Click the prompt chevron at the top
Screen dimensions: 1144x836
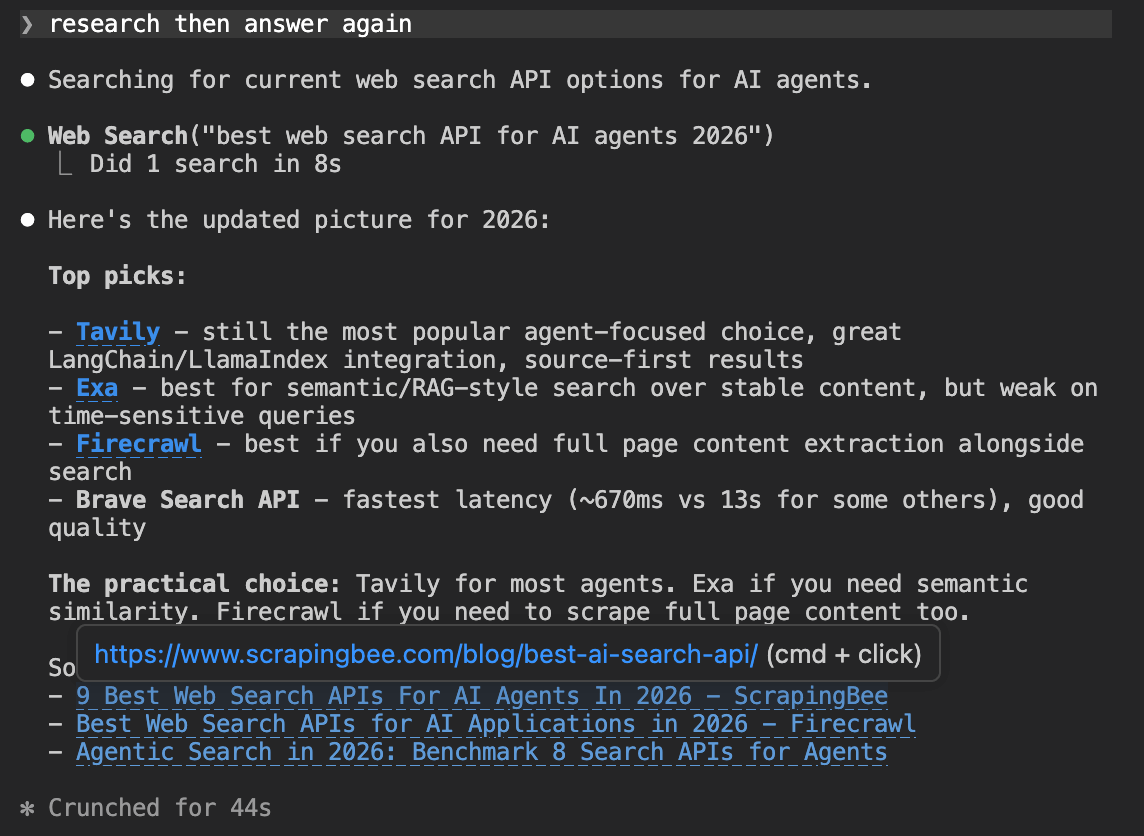(x=27, y=24)
